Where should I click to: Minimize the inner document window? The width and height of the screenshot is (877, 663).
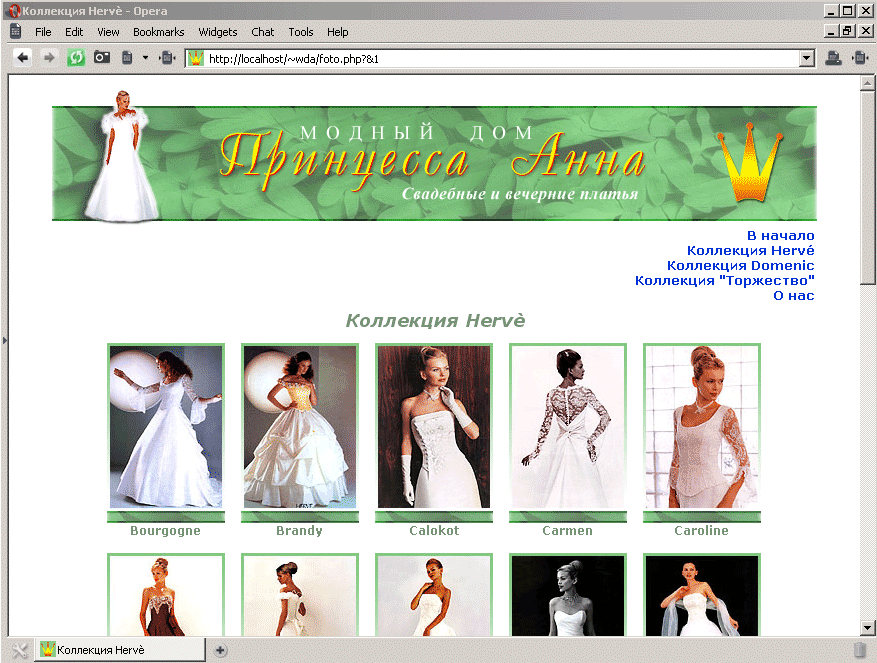[x=831, y=31]
